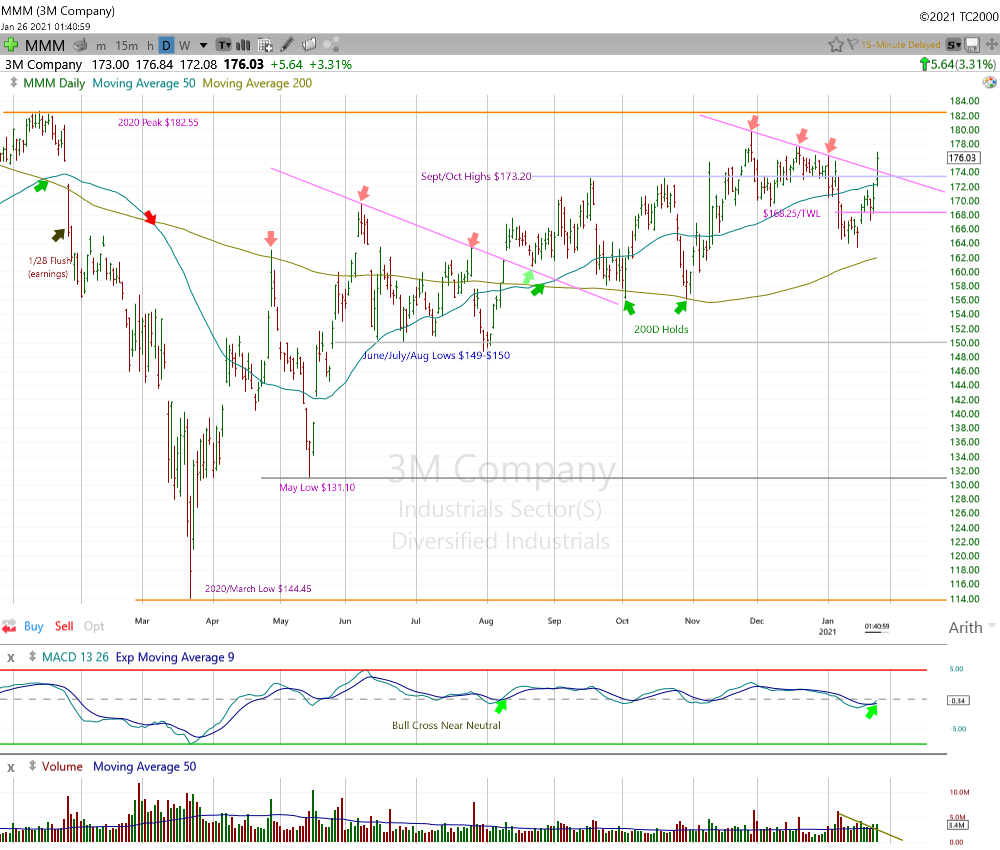Screen dimensions: 1000x850
Task: Click the share icon in toolbar
Action: coord(331,45)
